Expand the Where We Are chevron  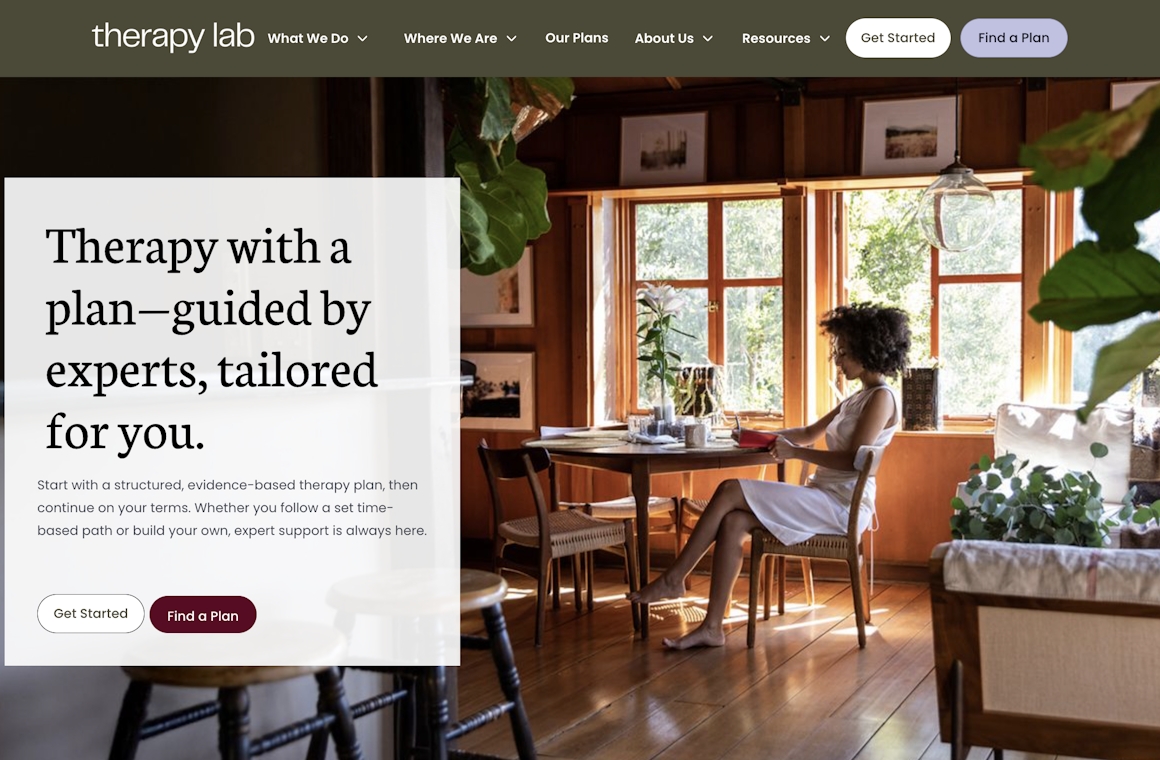point(511,38)
